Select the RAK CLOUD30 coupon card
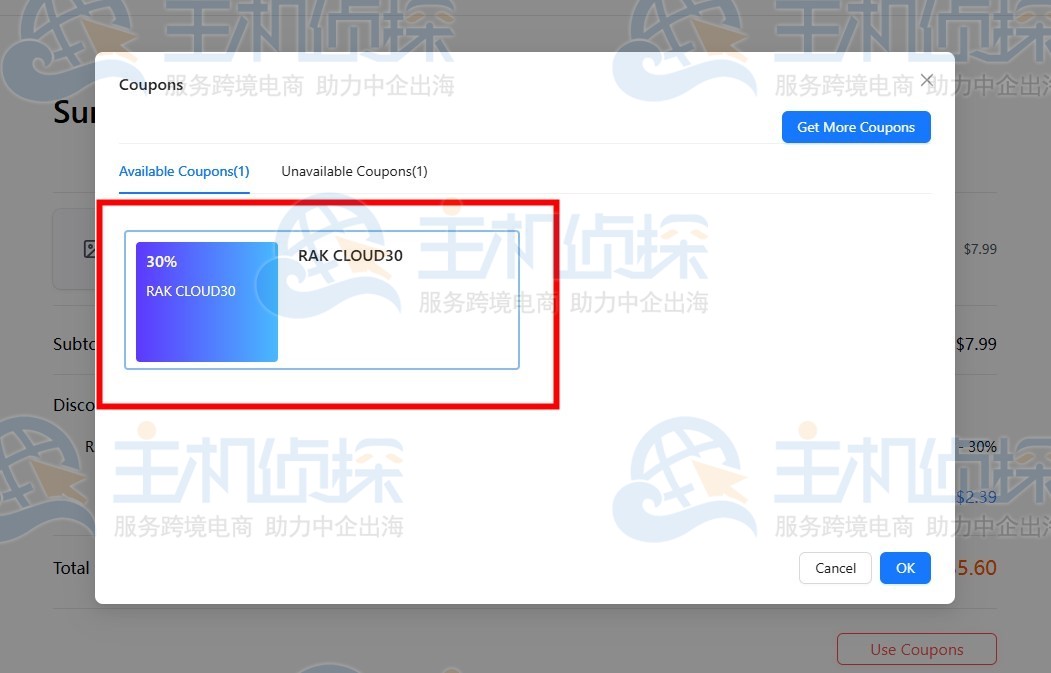1051x673 pixels. click(x=320, y=300)
